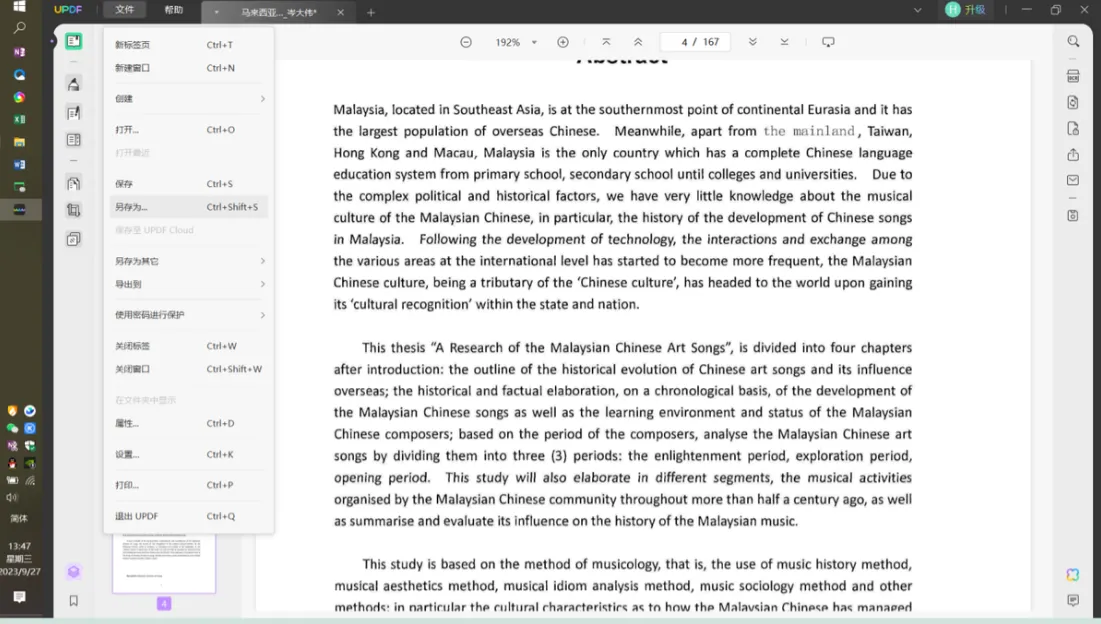Screen dimensions: 1101x624
Task: Click the small arrow before the document tab title
Action: point(216,12)
